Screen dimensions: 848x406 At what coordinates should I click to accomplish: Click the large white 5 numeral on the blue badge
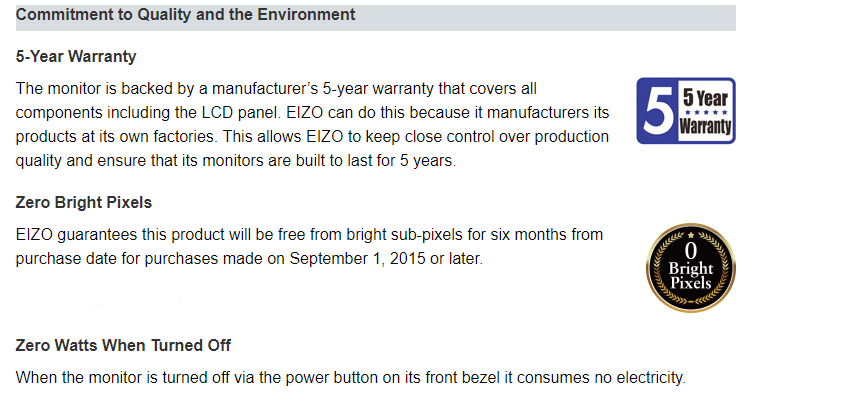tap(657, 111)
